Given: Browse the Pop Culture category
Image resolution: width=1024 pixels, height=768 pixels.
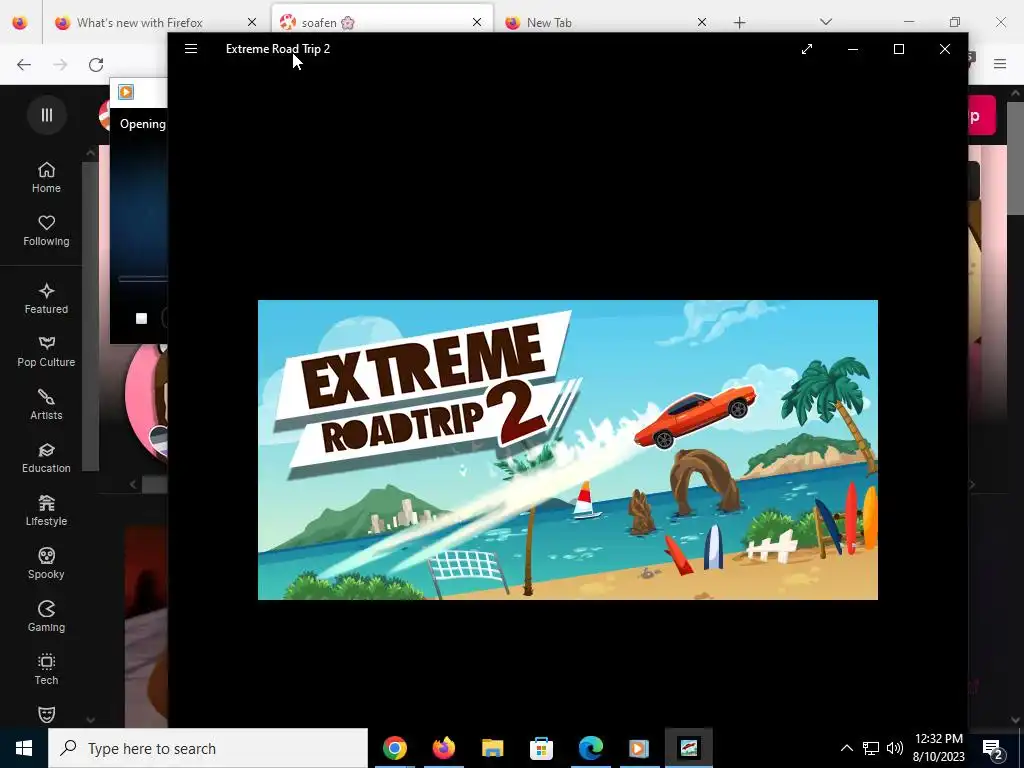Looking at the screenshot, I should coord(46,351).
